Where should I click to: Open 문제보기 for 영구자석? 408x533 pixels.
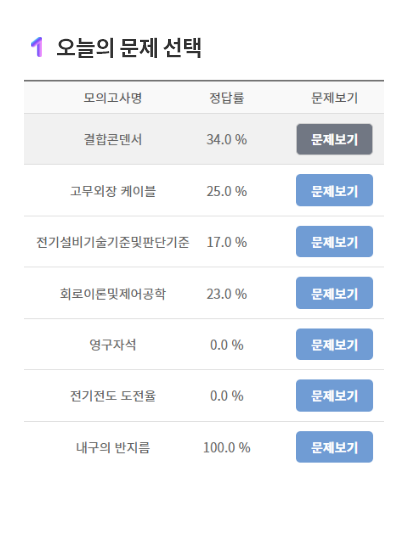coord(334,344)
